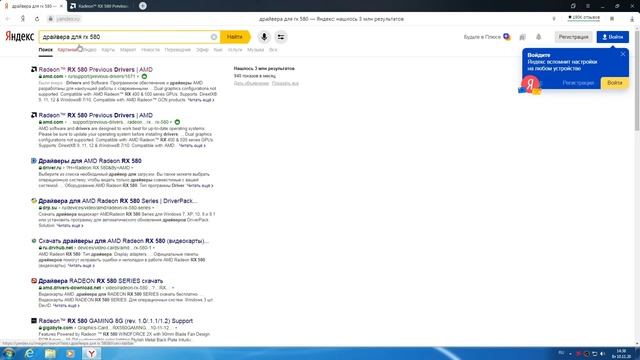Clear the search field with the X icon
Viewport: 640px width, 360px height.
tap(214, 37)
